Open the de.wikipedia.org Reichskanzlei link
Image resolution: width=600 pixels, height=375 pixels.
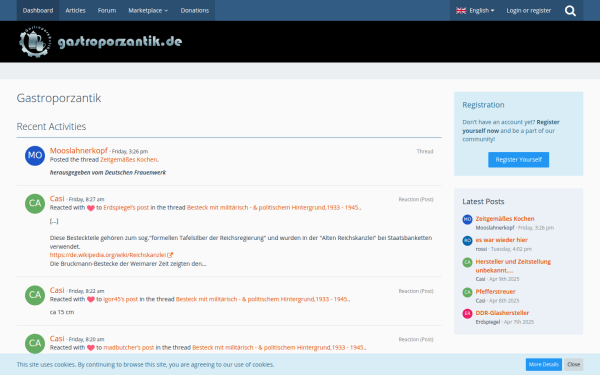[x=108, y=255]
